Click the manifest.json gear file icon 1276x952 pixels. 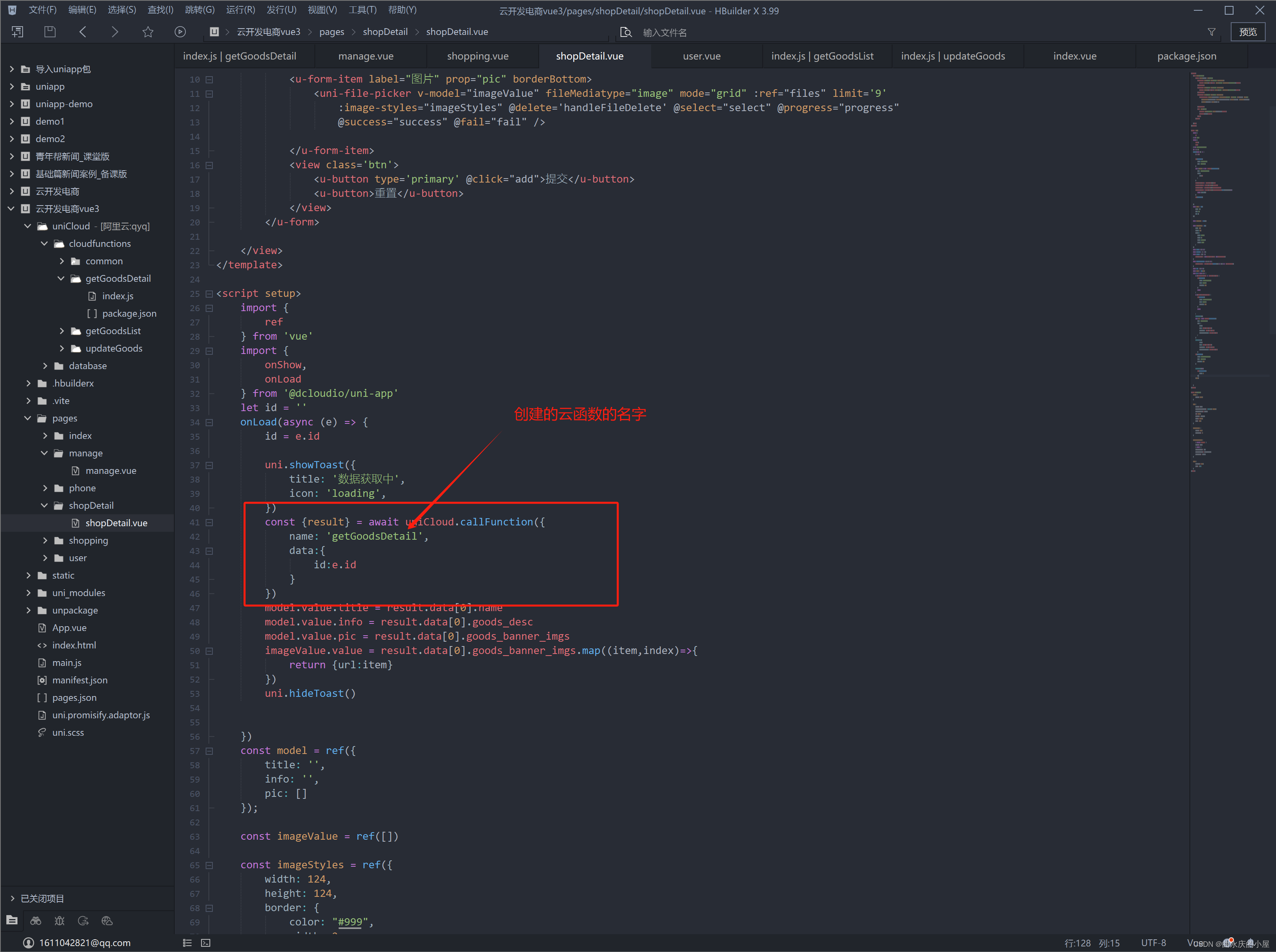click(42, 680)
